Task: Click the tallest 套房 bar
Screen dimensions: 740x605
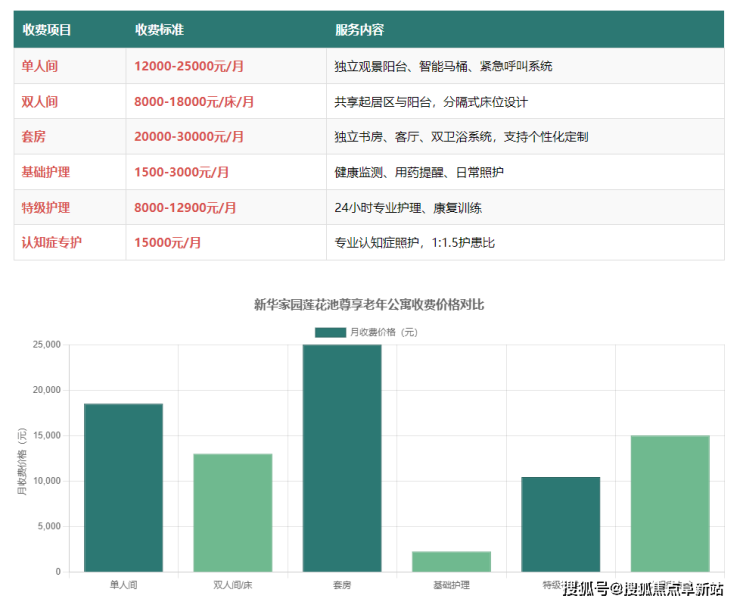Action: 341,457
